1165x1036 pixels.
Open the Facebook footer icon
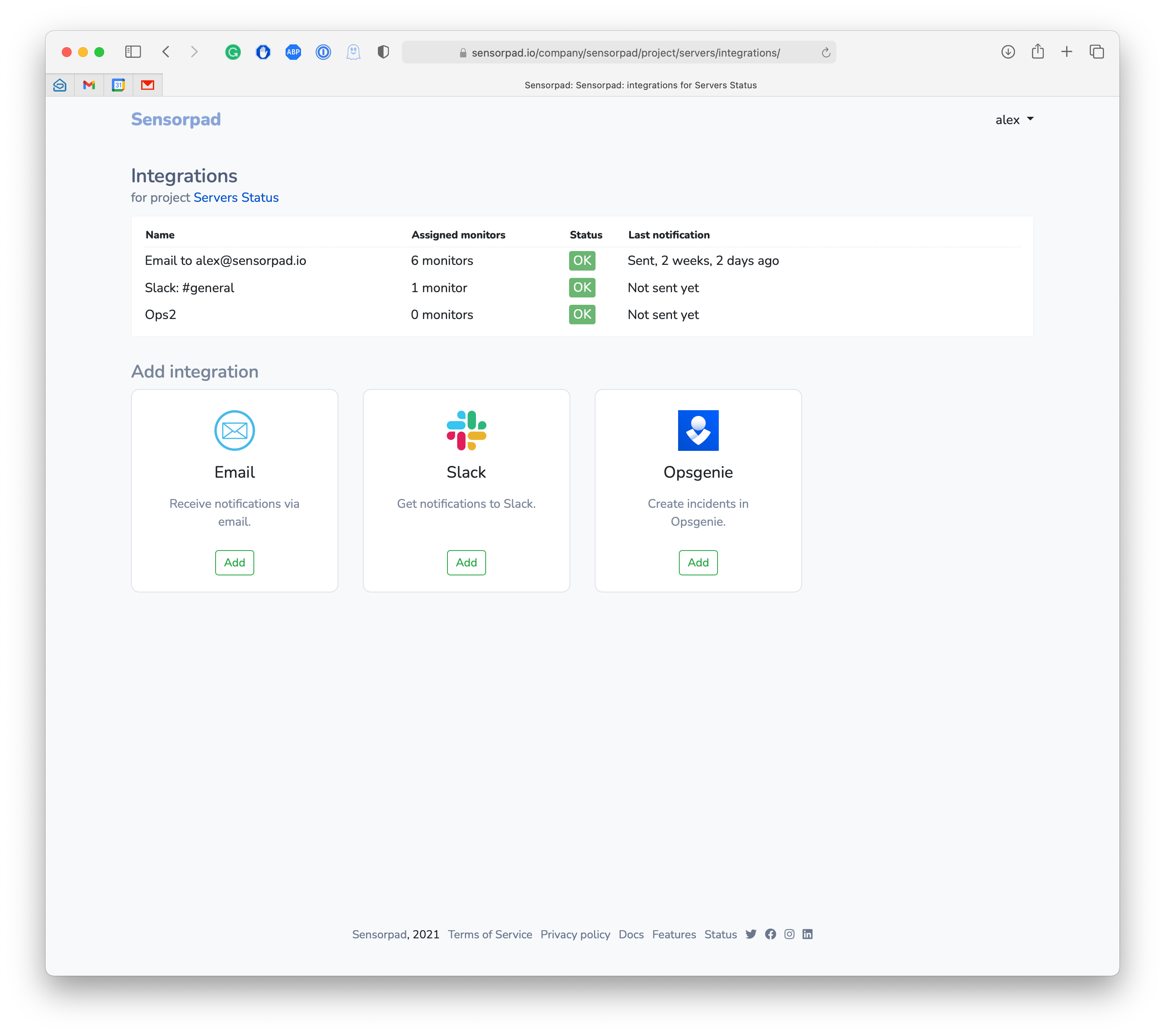pyautogui.click(x=770, y=934)
